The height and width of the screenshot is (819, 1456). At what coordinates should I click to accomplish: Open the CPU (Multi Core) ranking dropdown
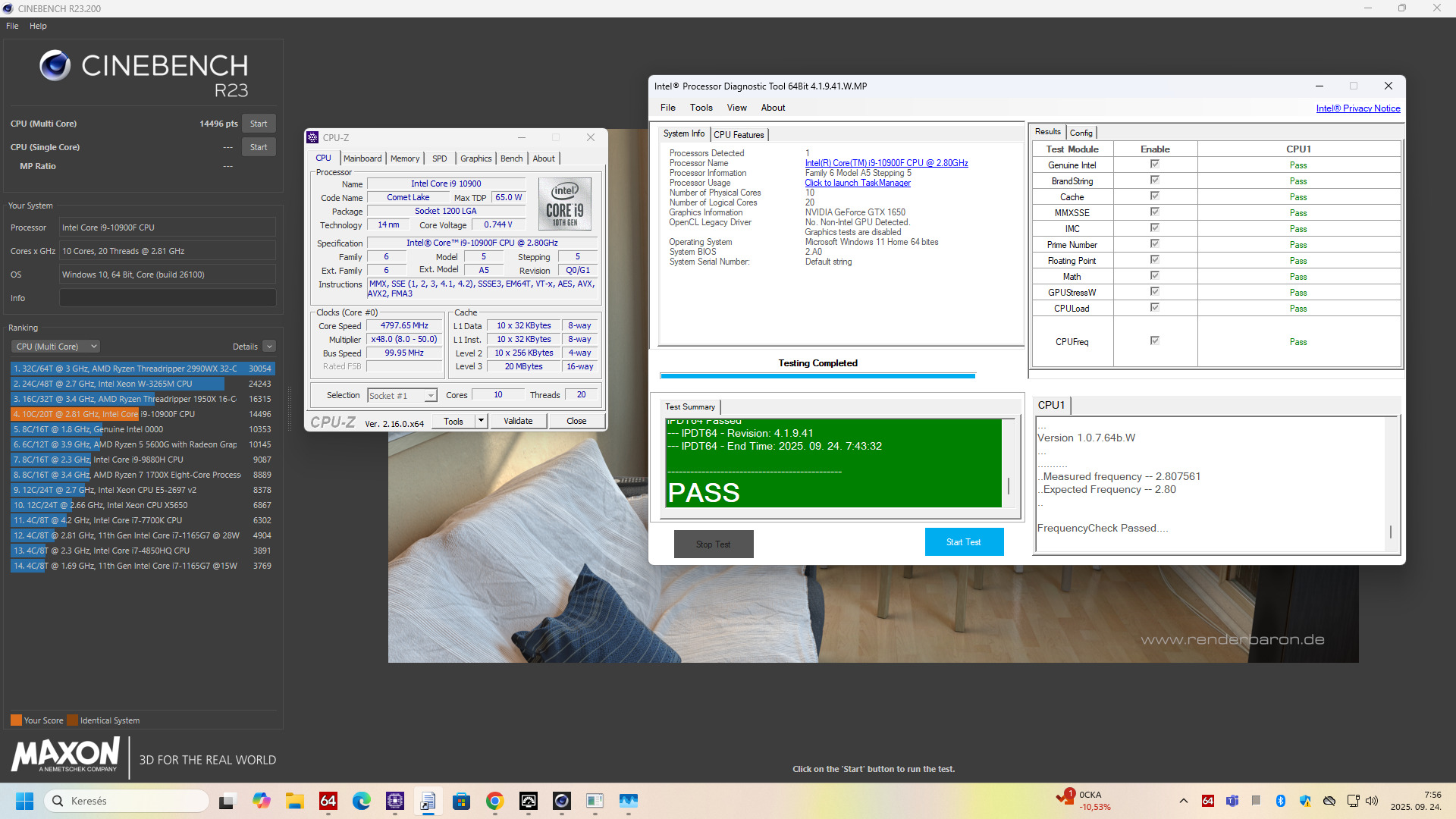[x=55, y=347]
